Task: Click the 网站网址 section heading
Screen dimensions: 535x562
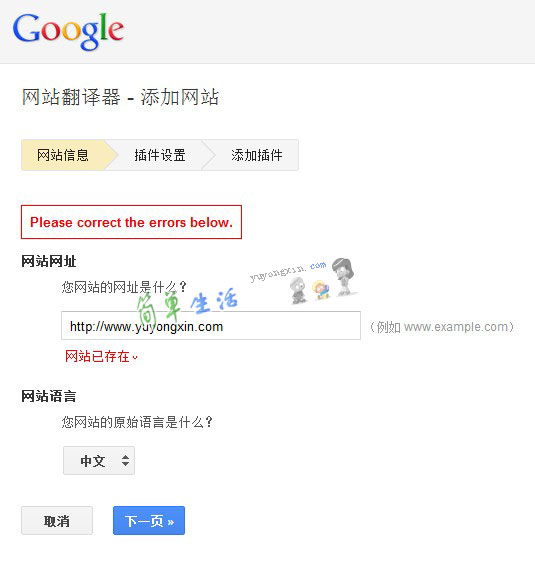Action: coord(49,261)
